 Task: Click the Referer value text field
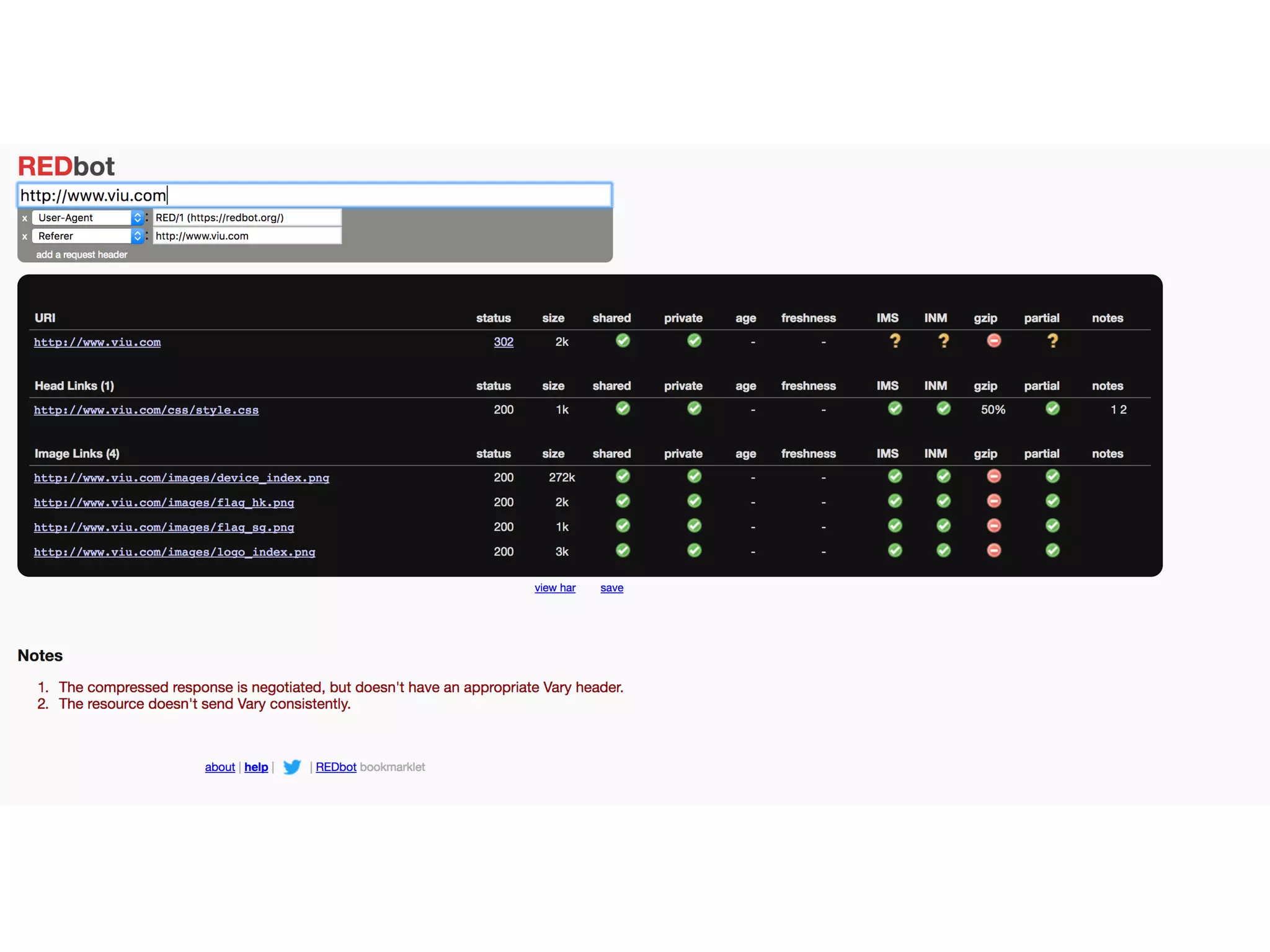click(x=247, y=236)
